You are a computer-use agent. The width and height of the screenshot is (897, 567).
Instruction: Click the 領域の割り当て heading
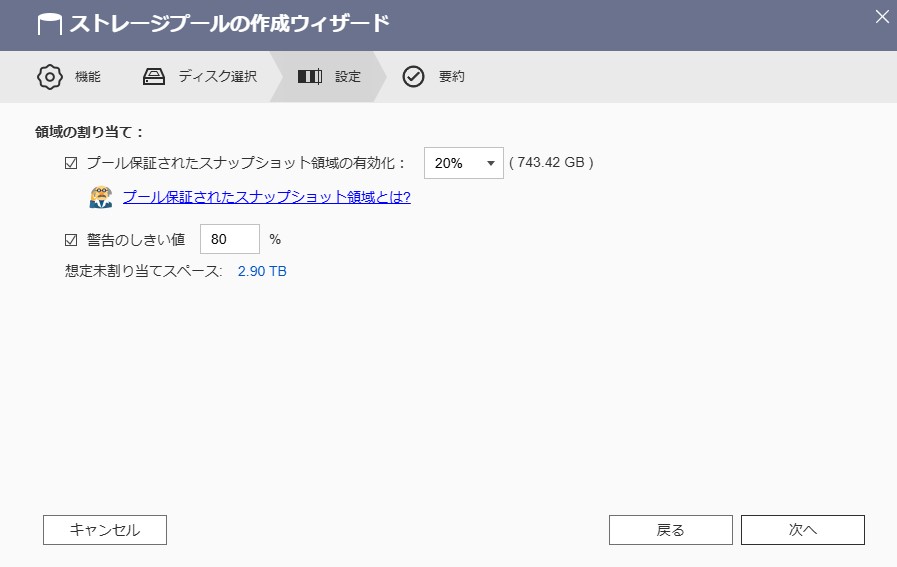click(89, 132)
